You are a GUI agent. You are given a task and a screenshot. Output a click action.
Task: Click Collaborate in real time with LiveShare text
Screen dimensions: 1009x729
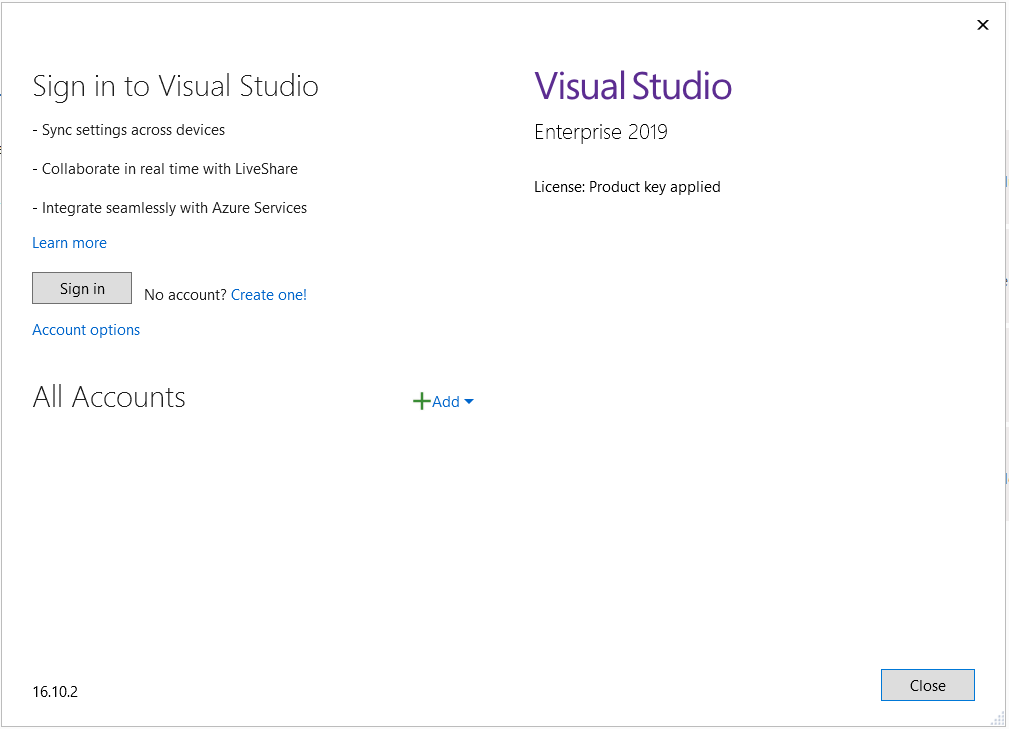165,169
